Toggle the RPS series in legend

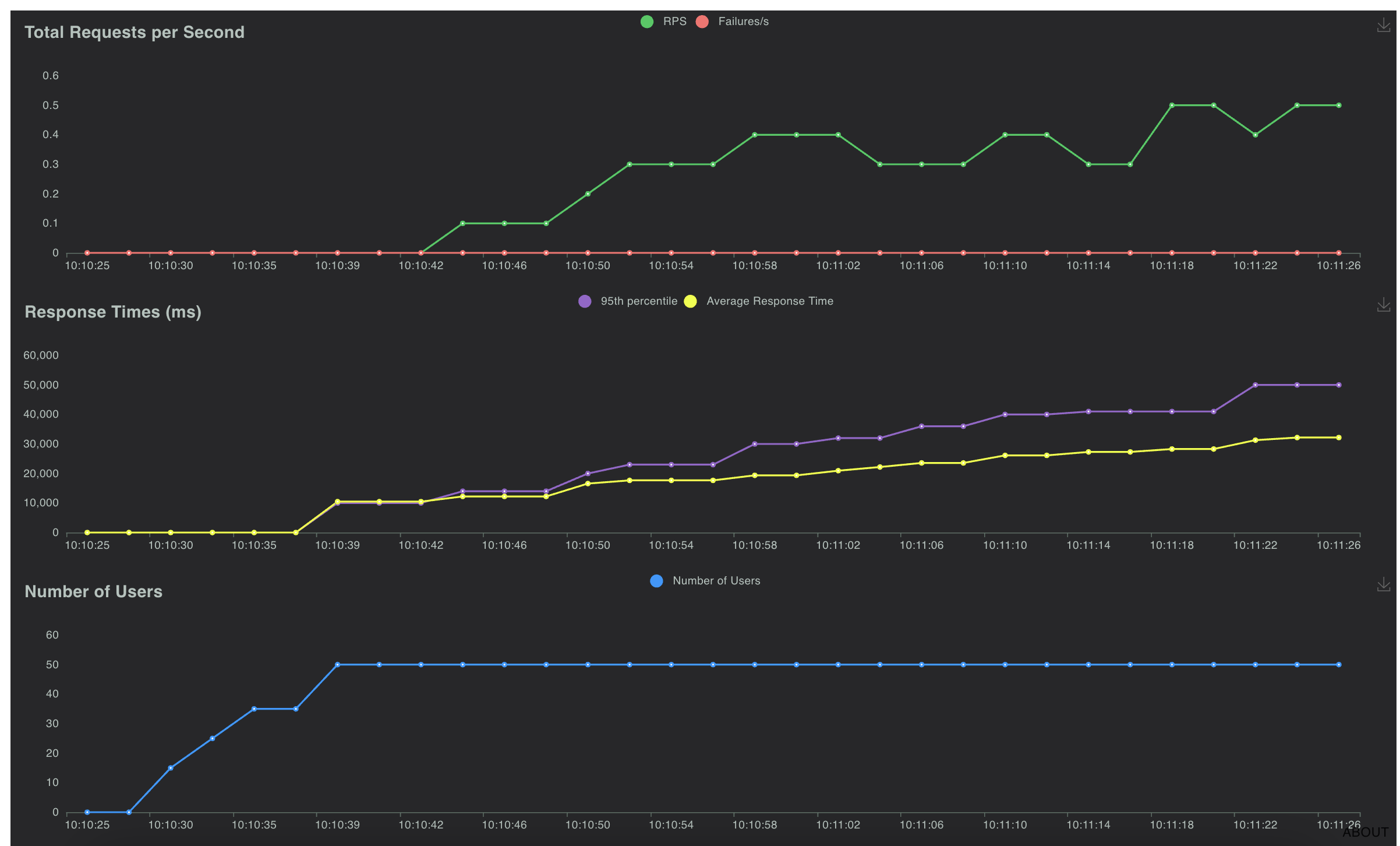click(x=663, y=22)
